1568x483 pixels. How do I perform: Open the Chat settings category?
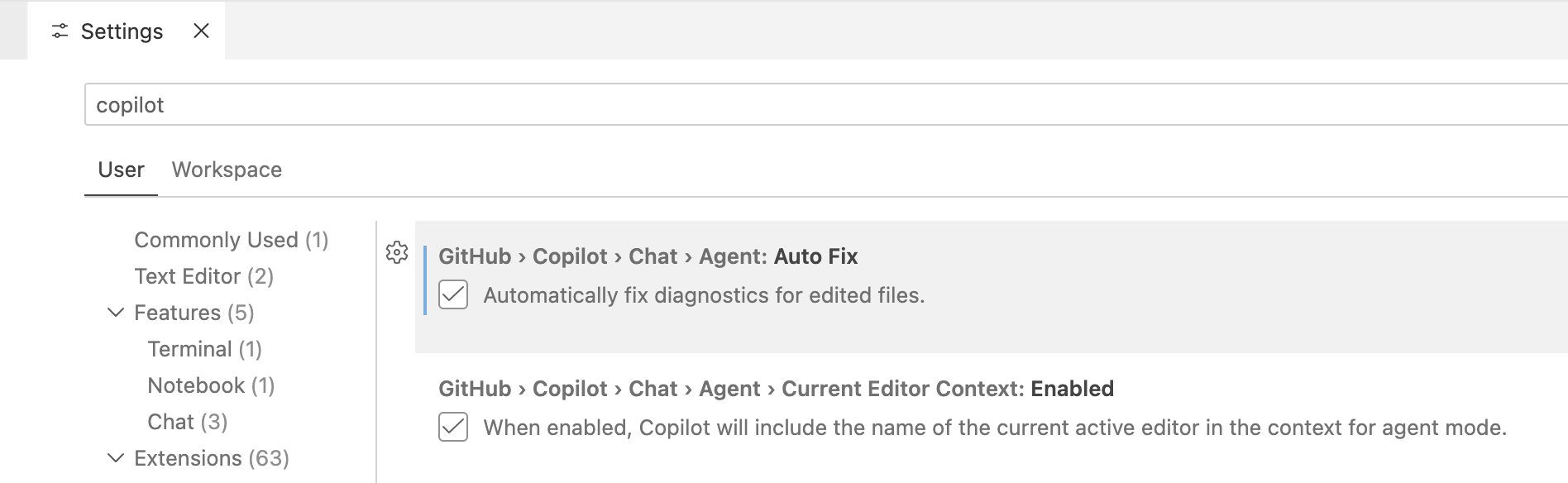coord(187,421)
